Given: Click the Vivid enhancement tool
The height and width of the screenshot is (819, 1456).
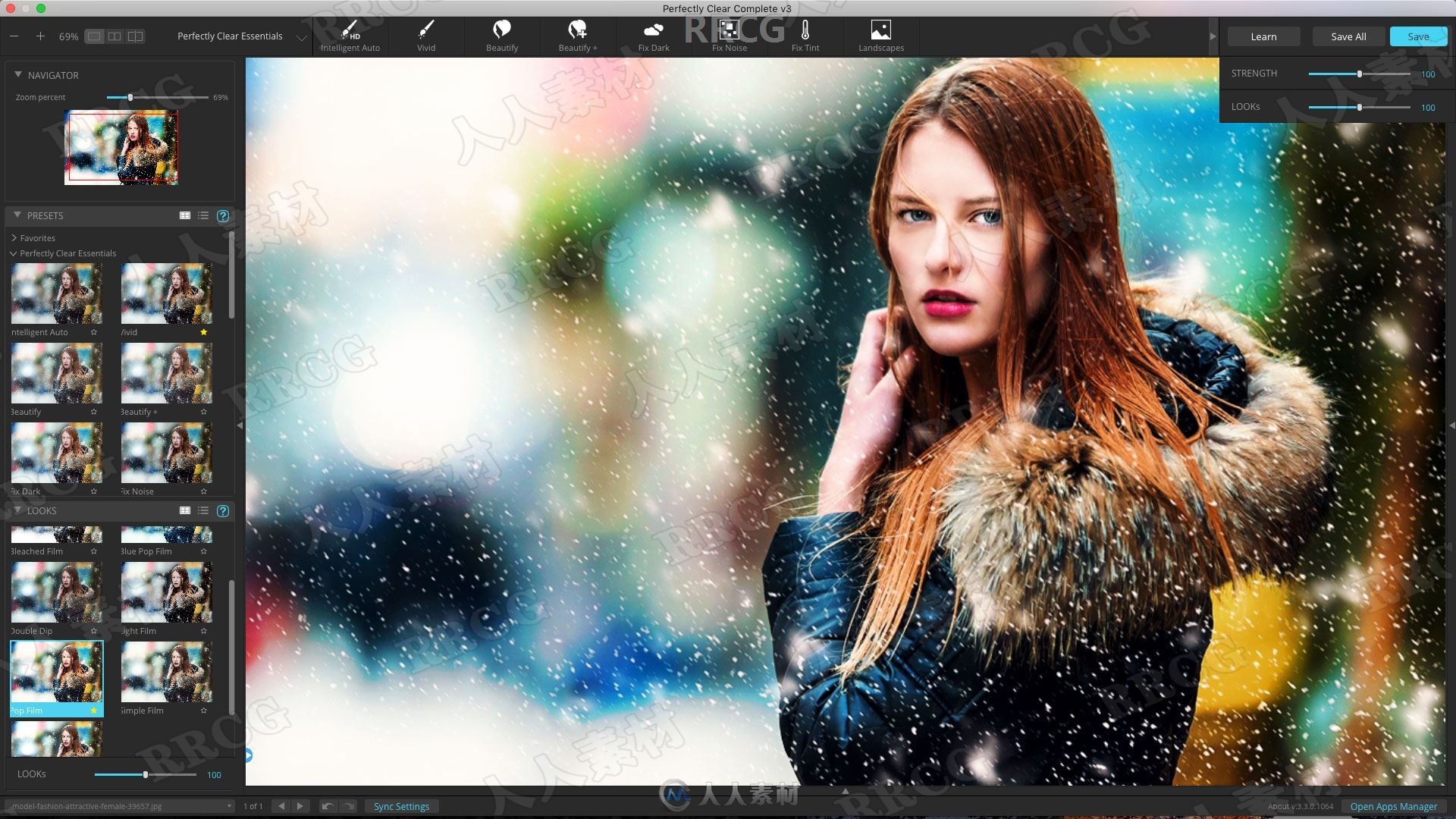Looking at the screenshot, I should point(425,35).
